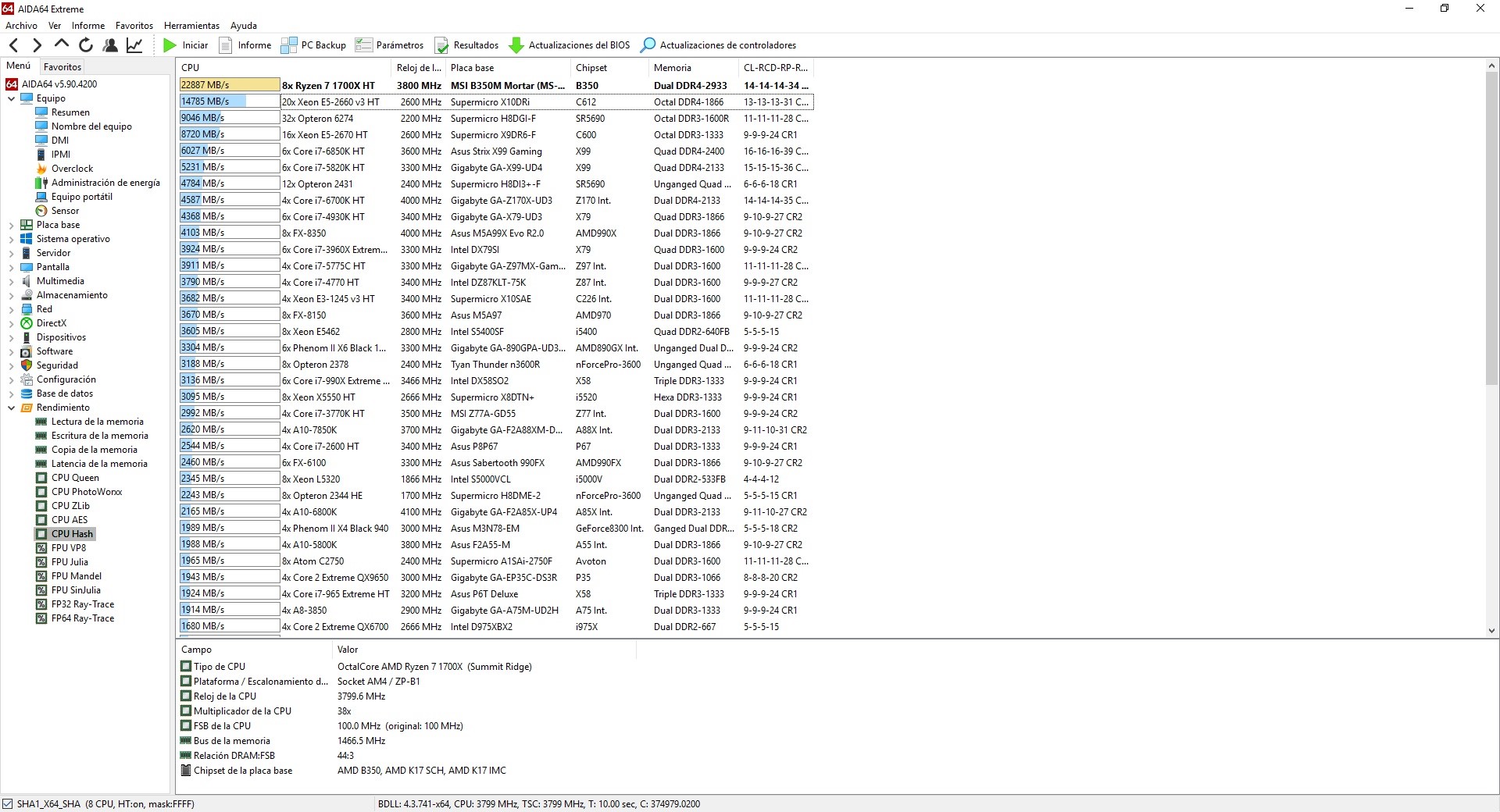Sort by the Memoria column header
Screen dimensions: 1500x812
point(695,68)
